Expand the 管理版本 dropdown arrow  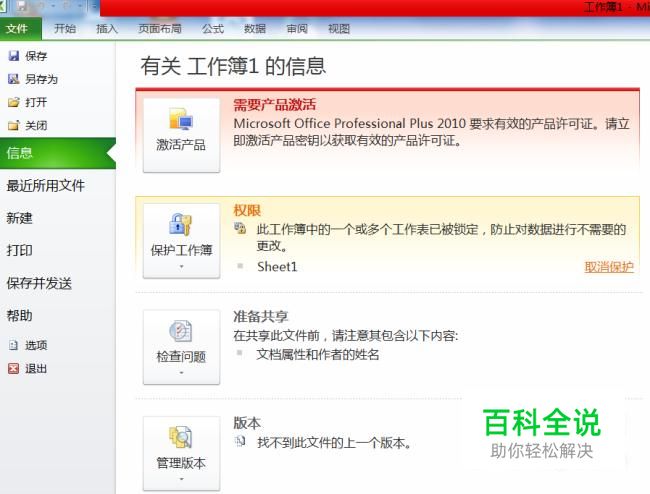[x=181, y=479]
